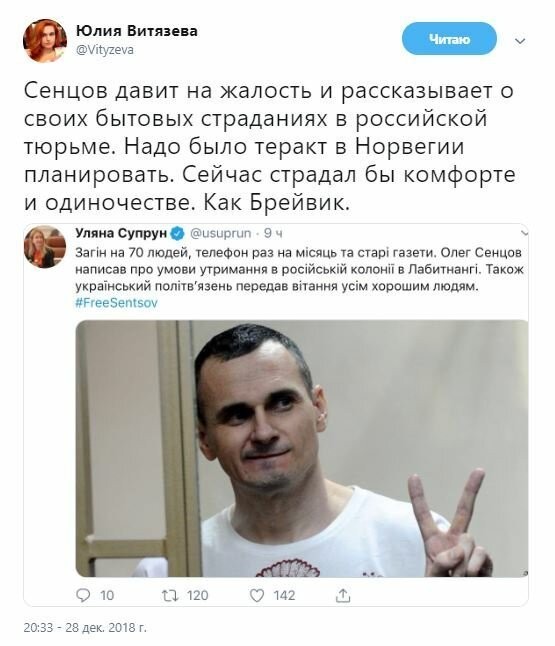Image resolution: width=555 pixels, height=646 pixels.
Task: Open tweet timestamp 20:33 - 28 дек. 2018
Action: 85,627
